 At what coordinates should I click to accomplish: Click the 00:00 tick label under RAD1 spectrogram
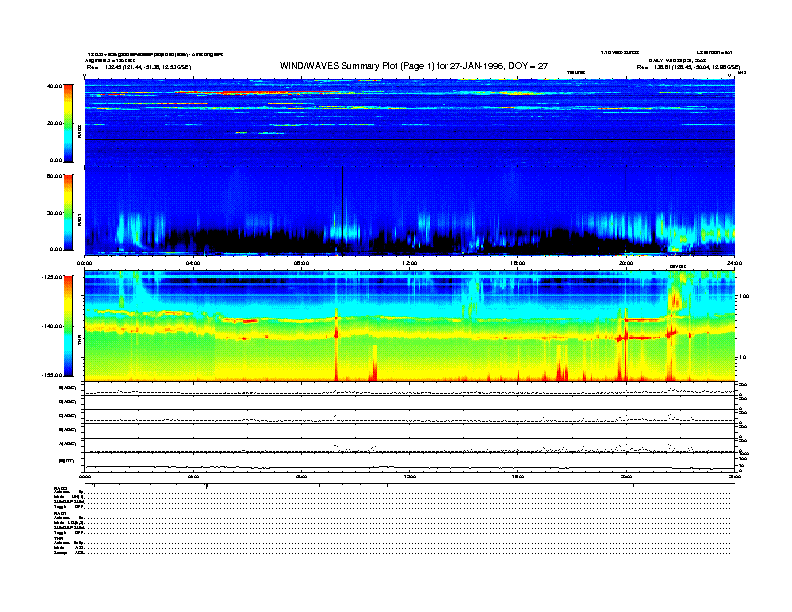pyautogui.click(x=84, y=263)
